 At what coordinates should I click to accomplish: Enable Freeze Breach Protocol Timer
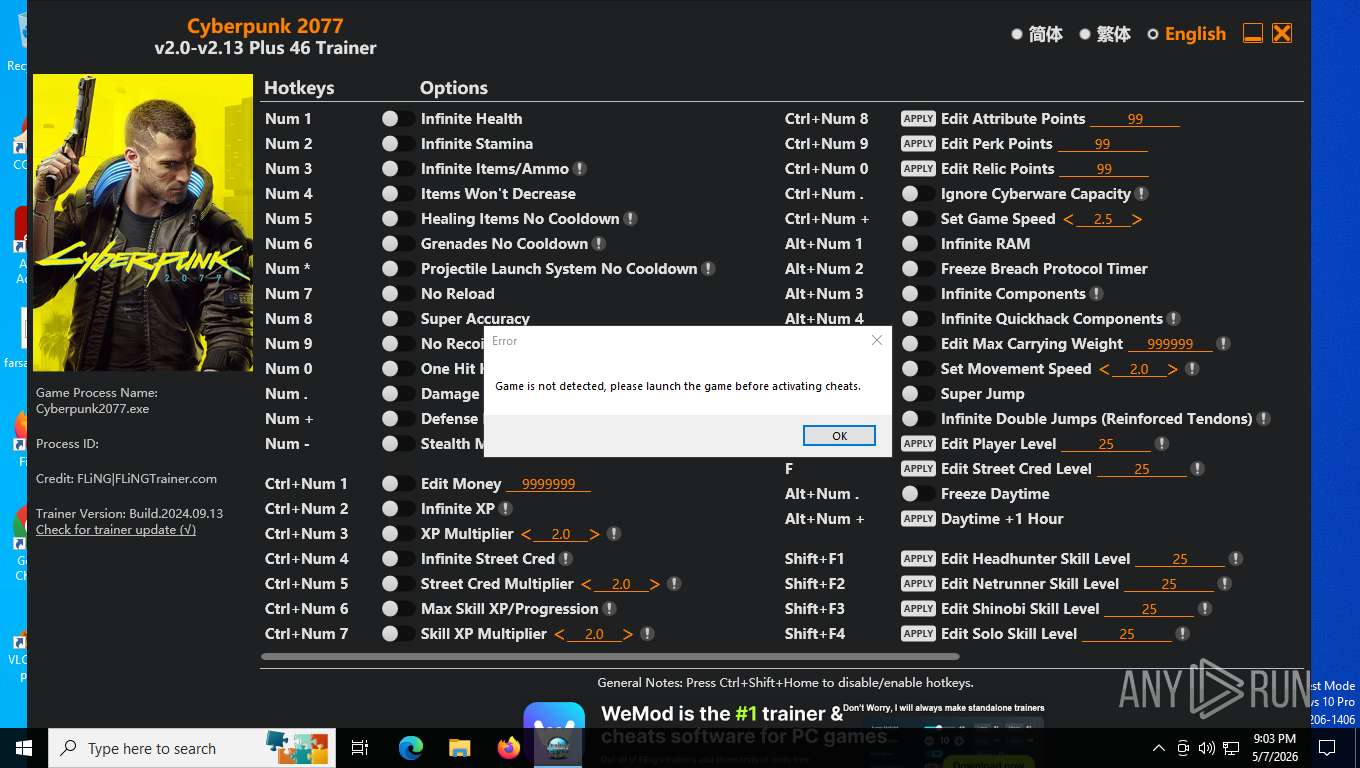918,268
